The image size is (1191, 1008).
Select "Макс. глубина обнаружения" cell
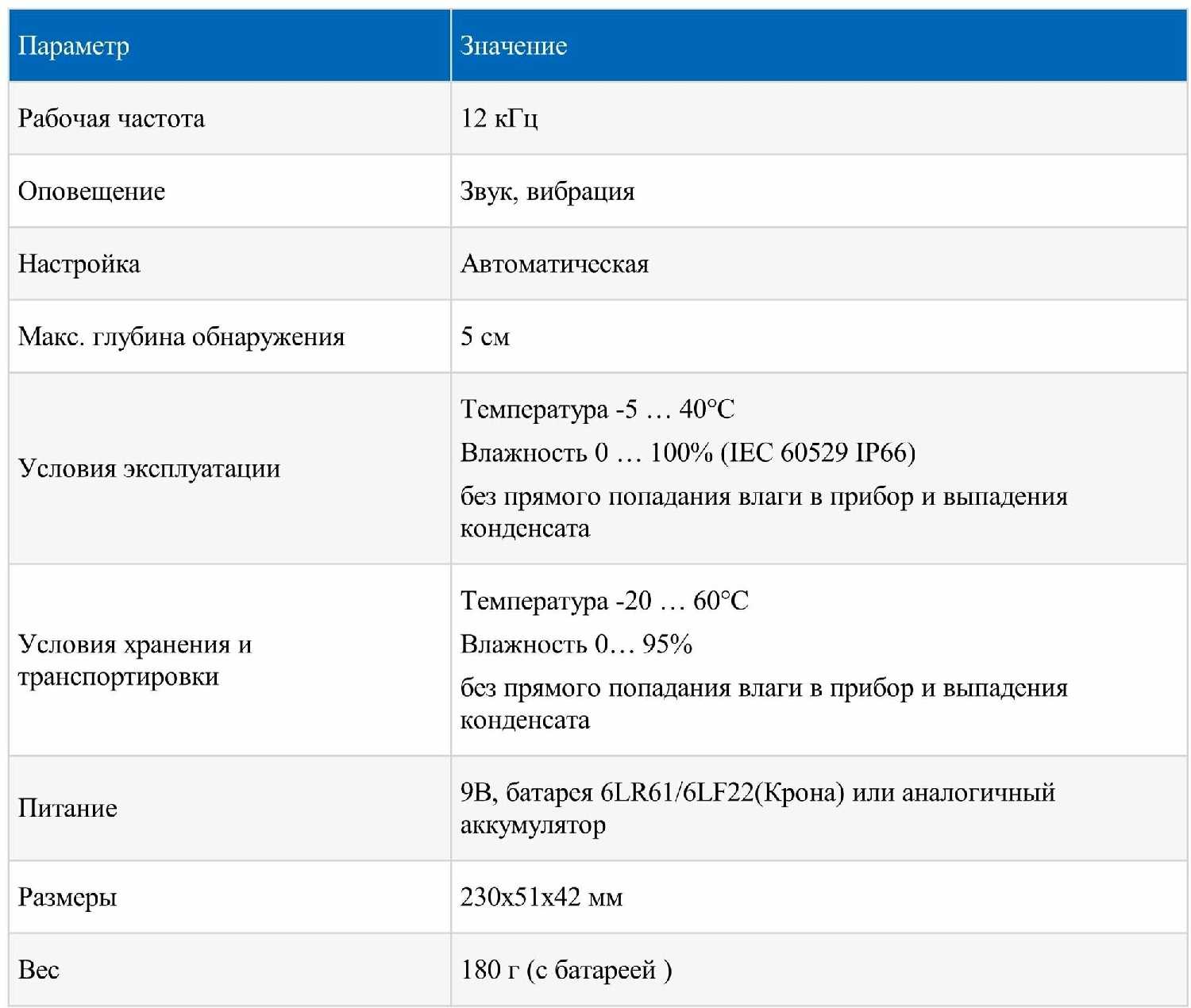(181, 337)
